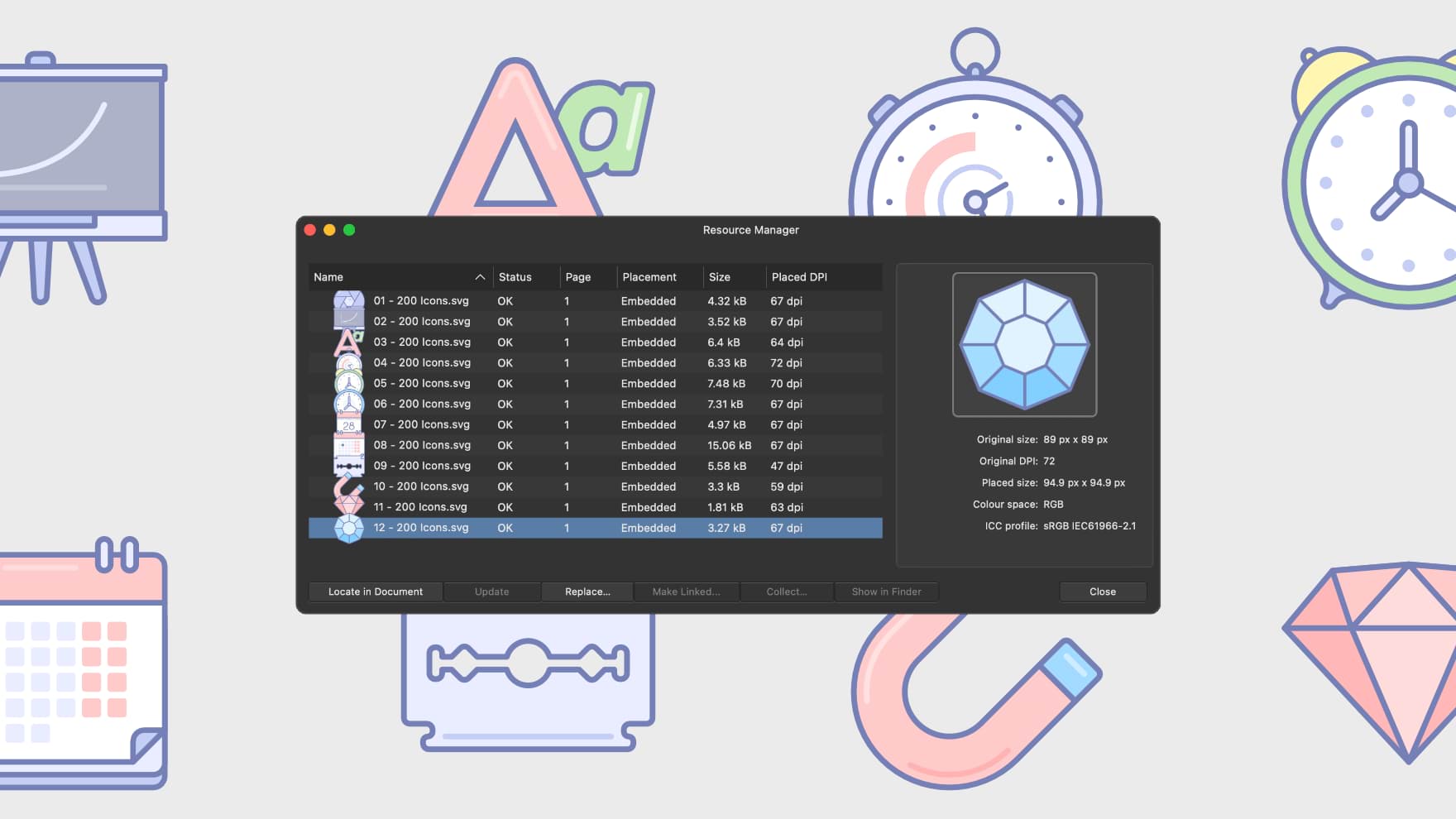Click the 47 dpi placed DPI cell
1456x819 pixels.
click(787, 467)
